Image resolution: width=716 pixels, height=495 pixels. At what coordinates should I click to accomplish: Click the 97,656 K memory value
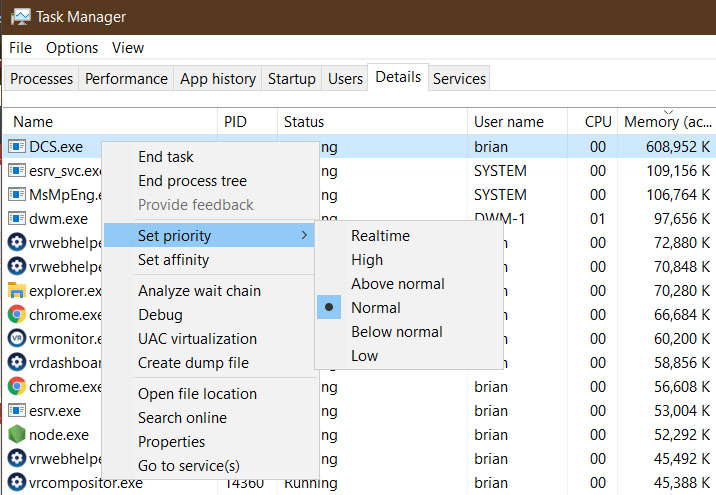tap(682, 219)
